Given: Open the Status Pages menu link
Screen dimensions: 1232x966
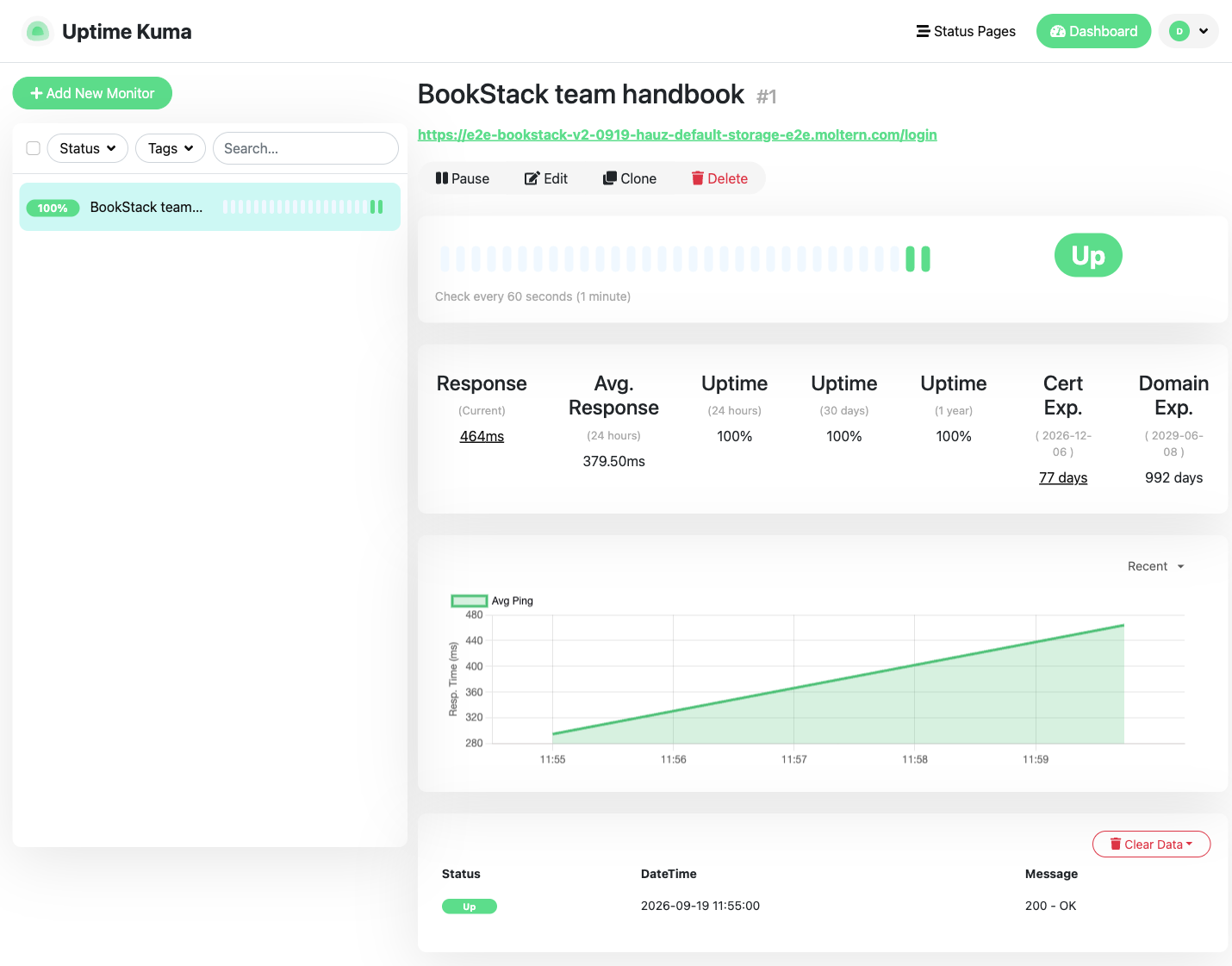Looking at the screenshot, I should click(966, 31).
